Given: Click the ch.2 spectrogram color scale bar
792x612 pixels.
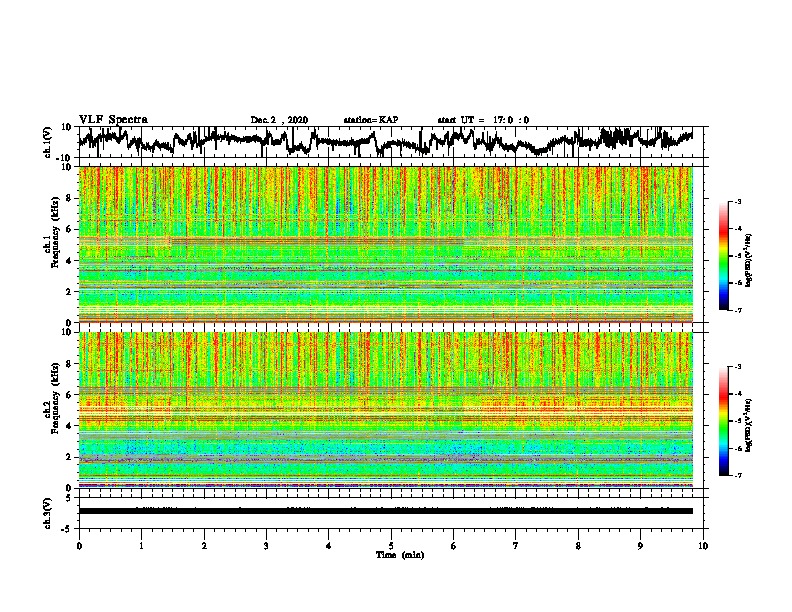Looking at the screenshot, I should [724, 421].
